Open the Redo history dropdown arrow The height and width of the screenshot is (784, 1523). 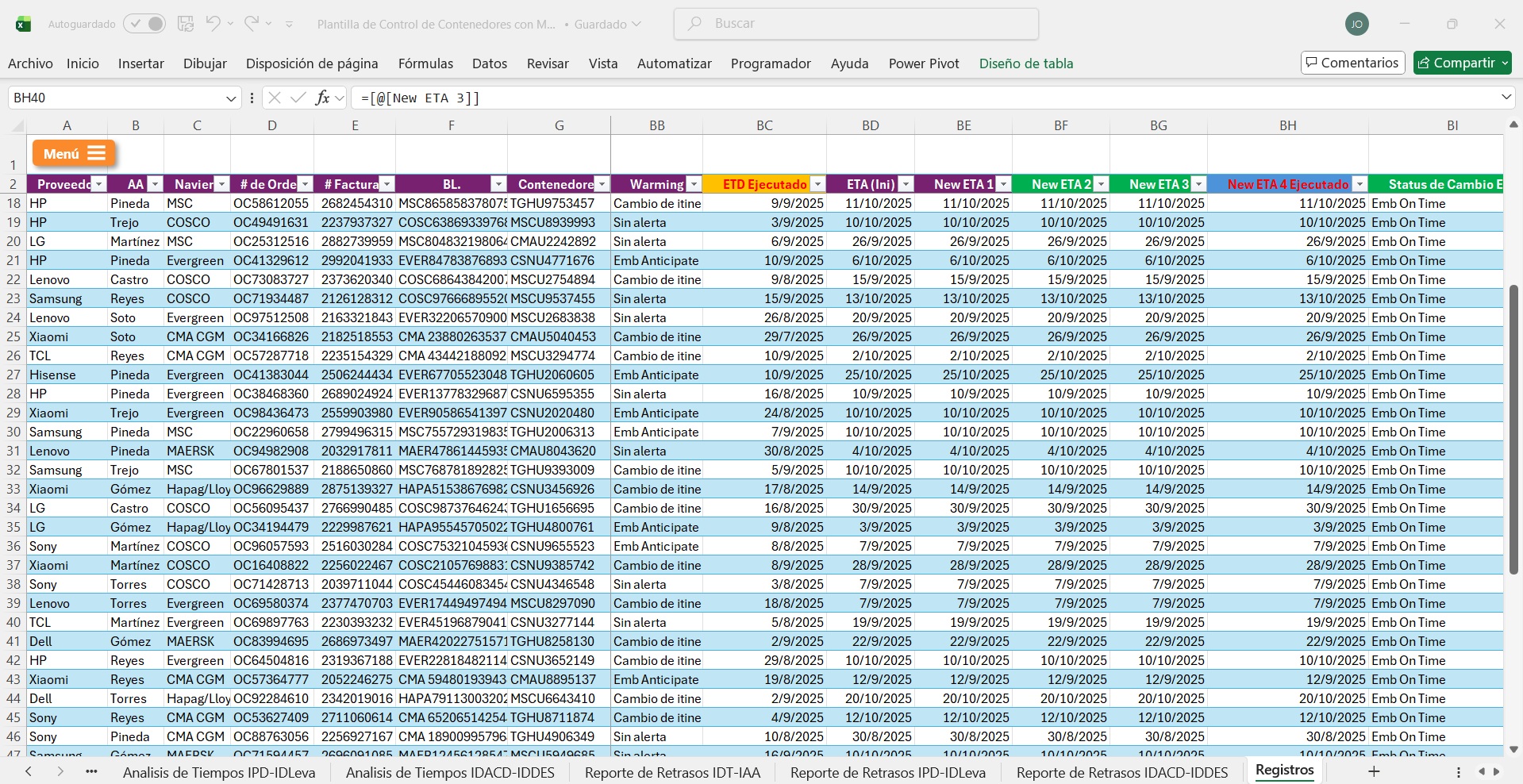click(269, 24)
